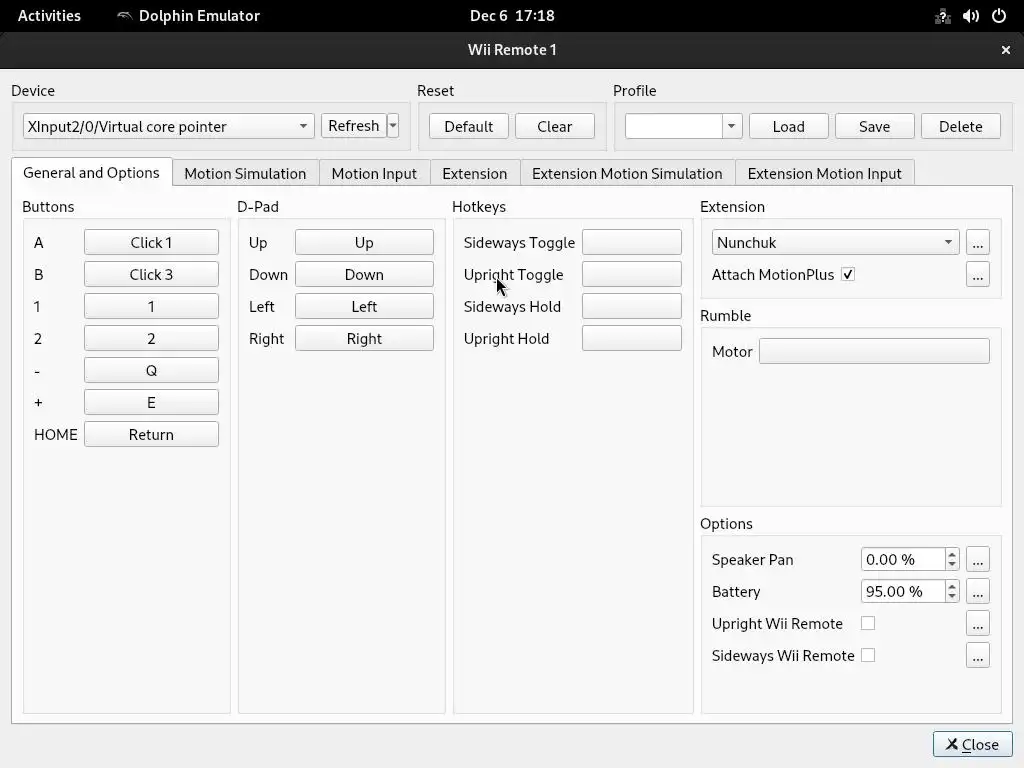
Task: Open the clock showing Dec 6 17:18
Action: click(x=512, y=16)
